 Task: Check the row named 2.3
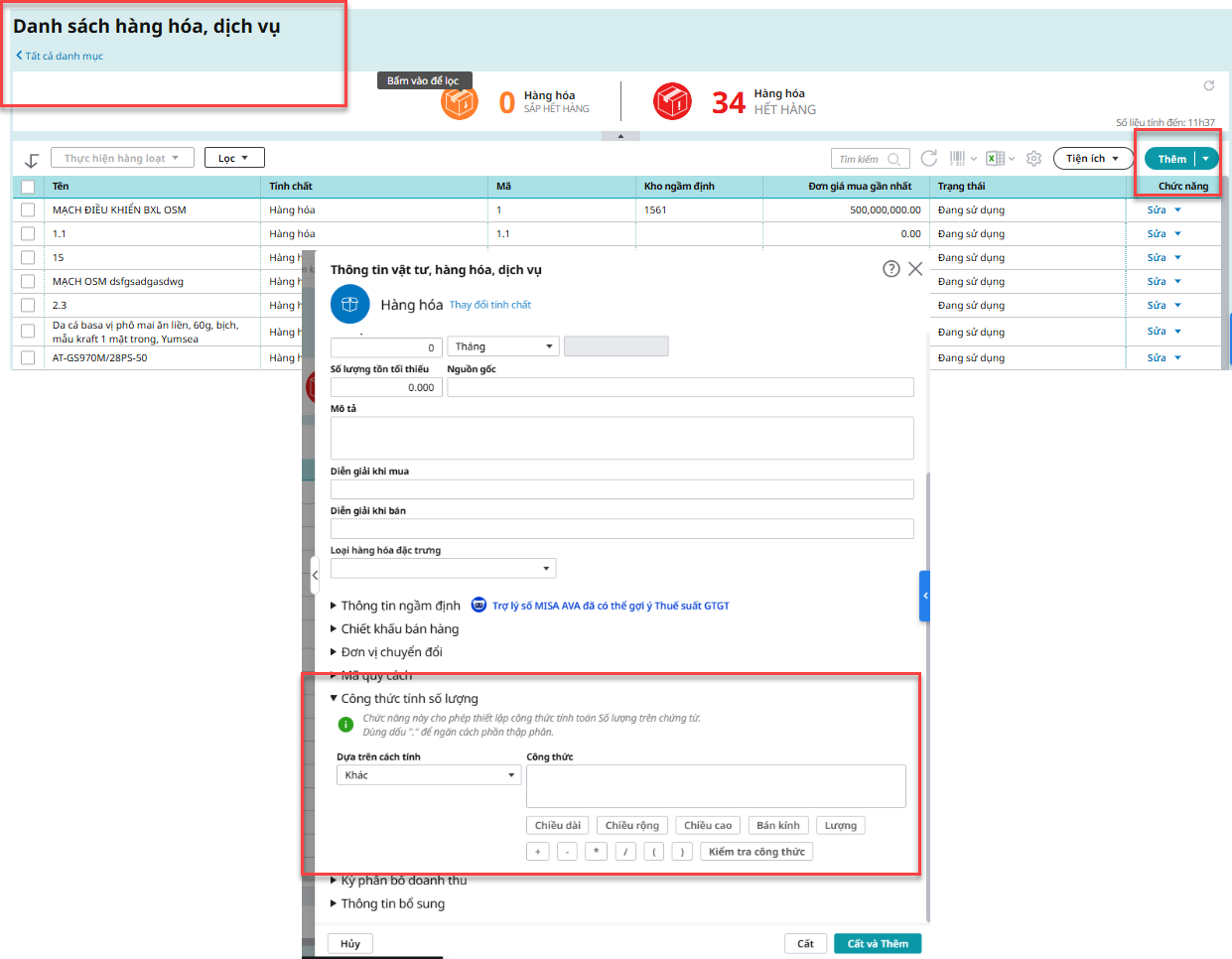(28, 305)
